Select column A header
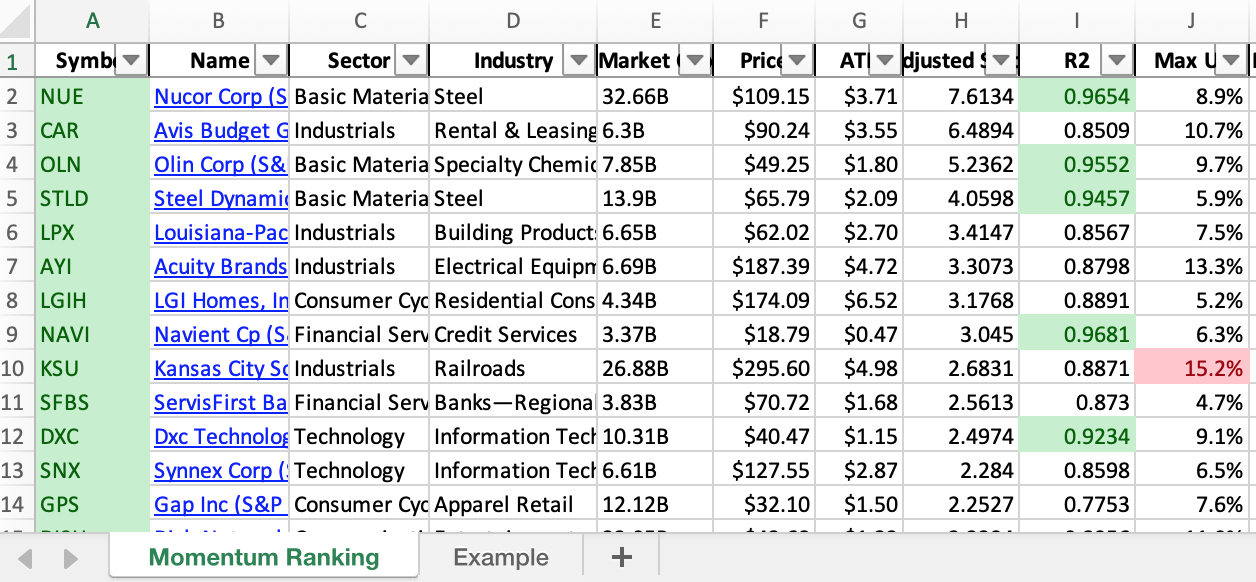Screen dimensions: 1256x582 (92, 20)
